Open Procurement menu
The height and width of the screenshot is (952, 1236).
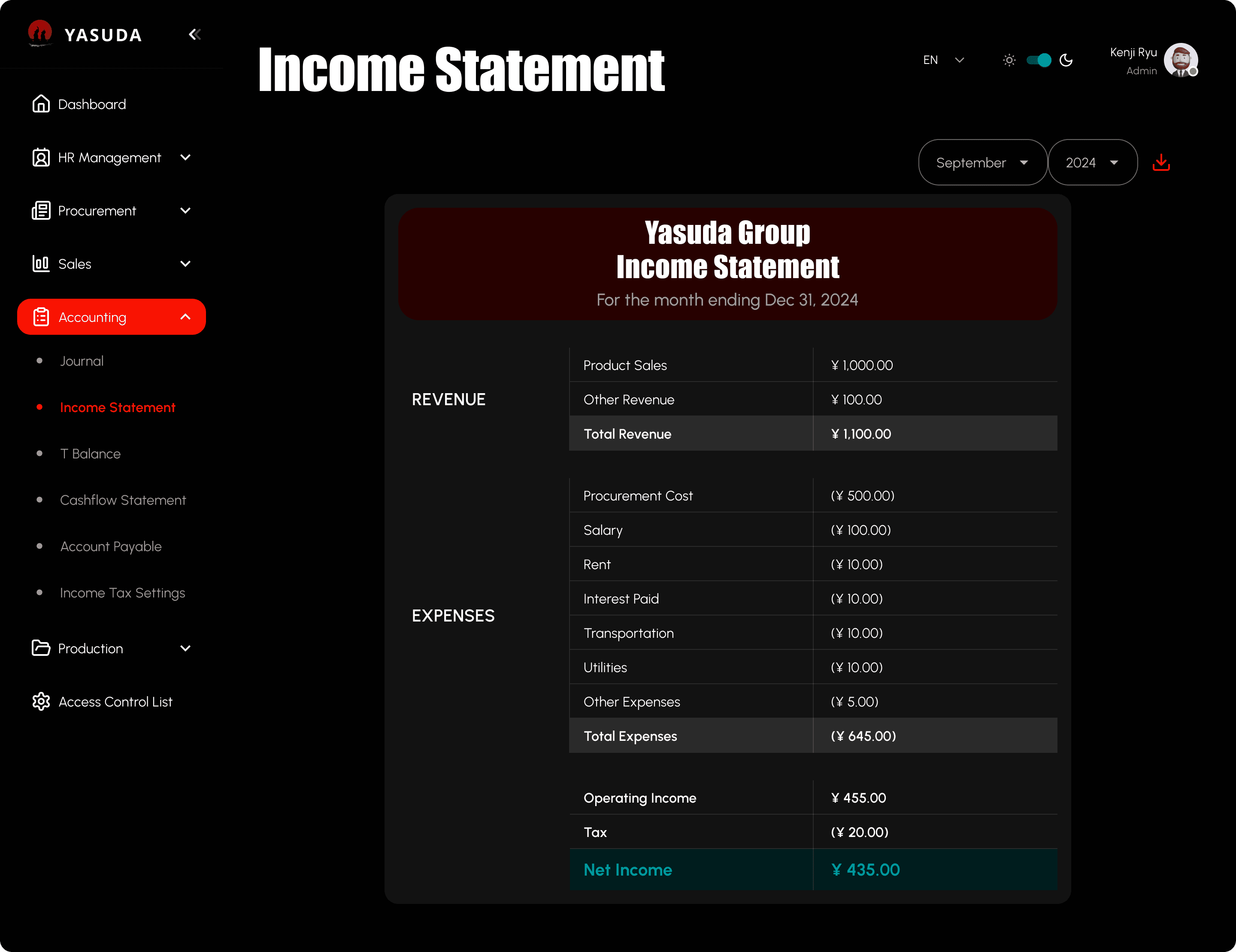[x=112, y=211]
